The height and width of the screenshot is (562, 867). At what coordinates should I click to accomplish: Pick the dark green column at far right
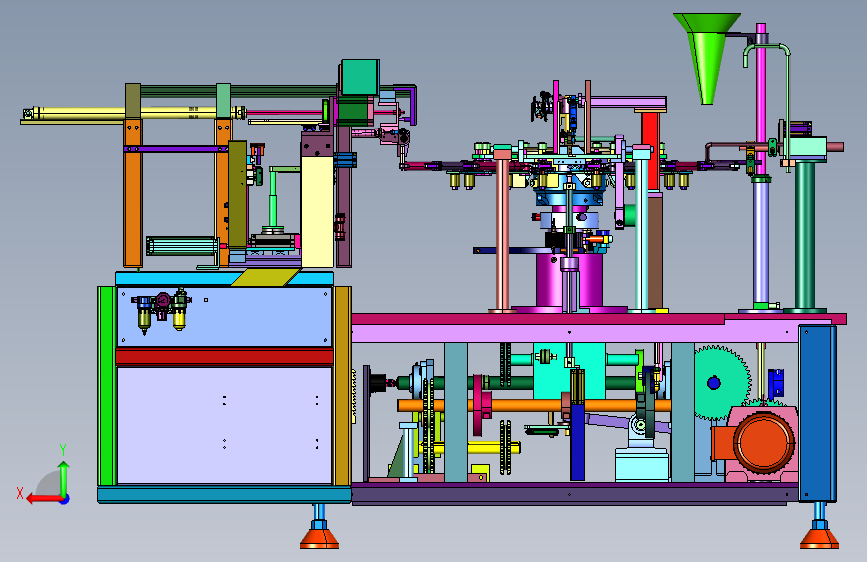click(x=805, y=235)
